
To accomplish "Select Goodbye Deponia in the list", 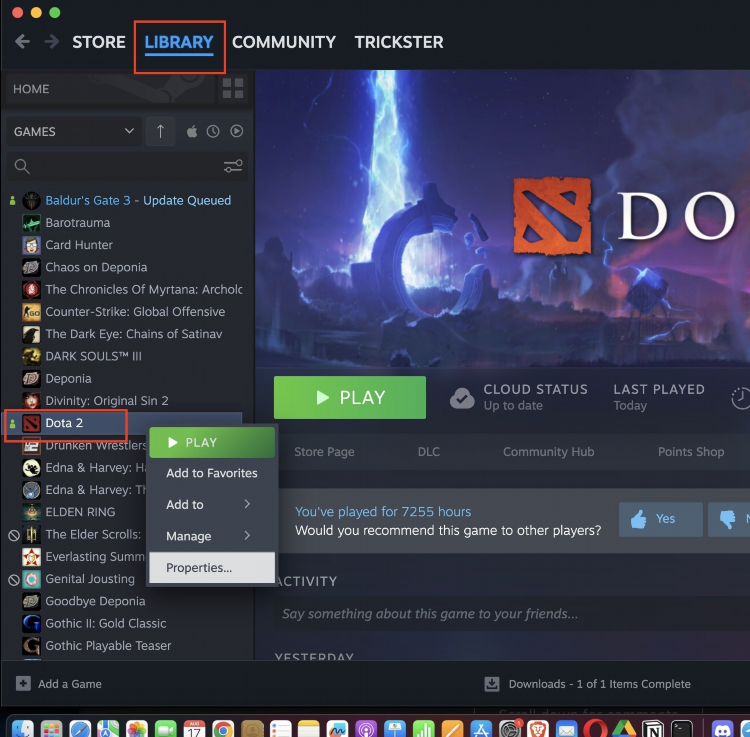I will [95, 601].
